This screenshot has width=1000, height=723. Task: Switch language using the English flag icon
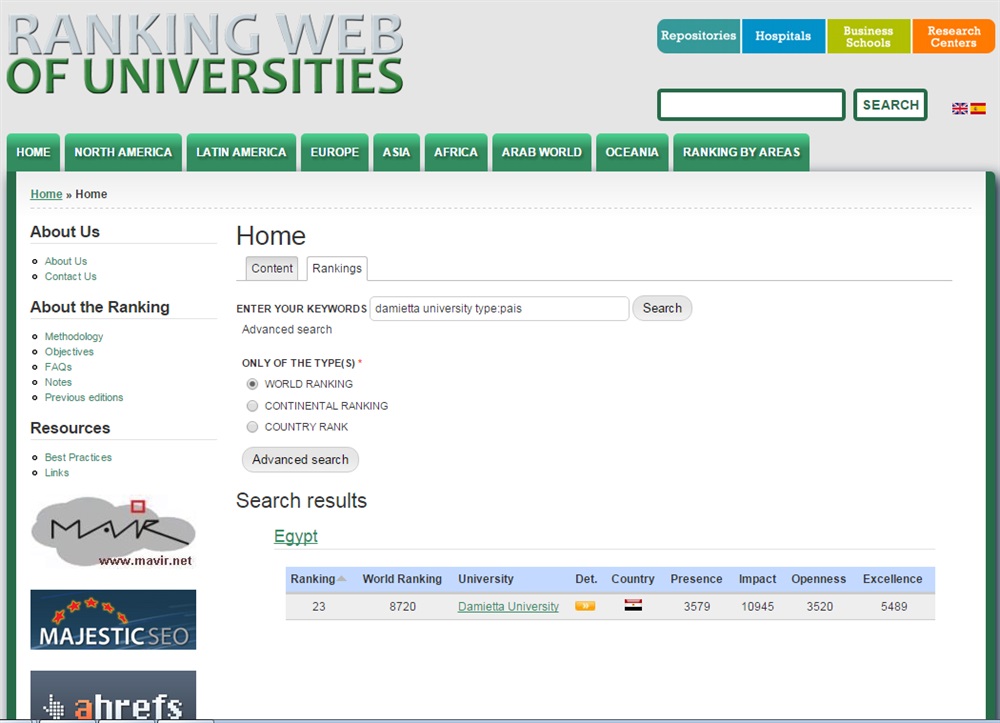tap(959, 108)
